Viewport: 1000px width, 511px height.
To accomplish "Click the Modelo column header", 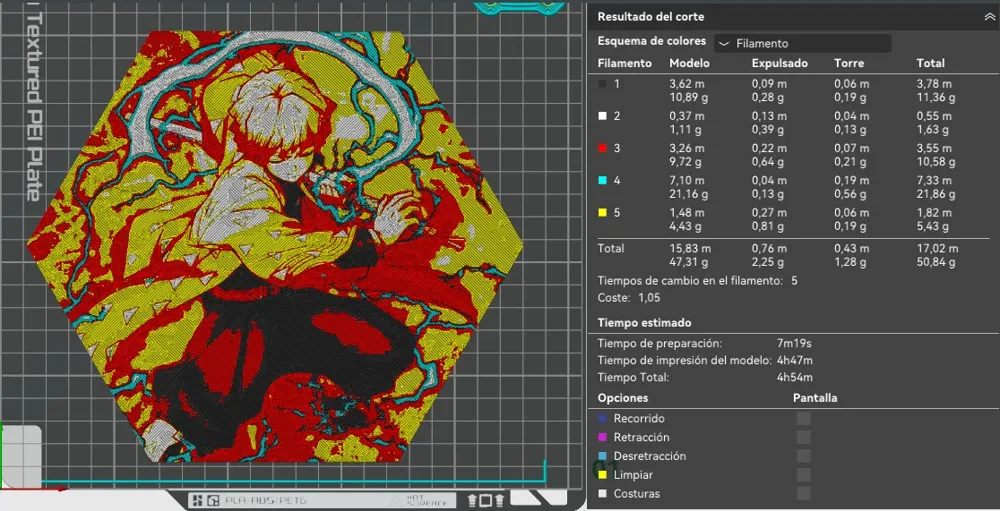I will click(689, 63).
